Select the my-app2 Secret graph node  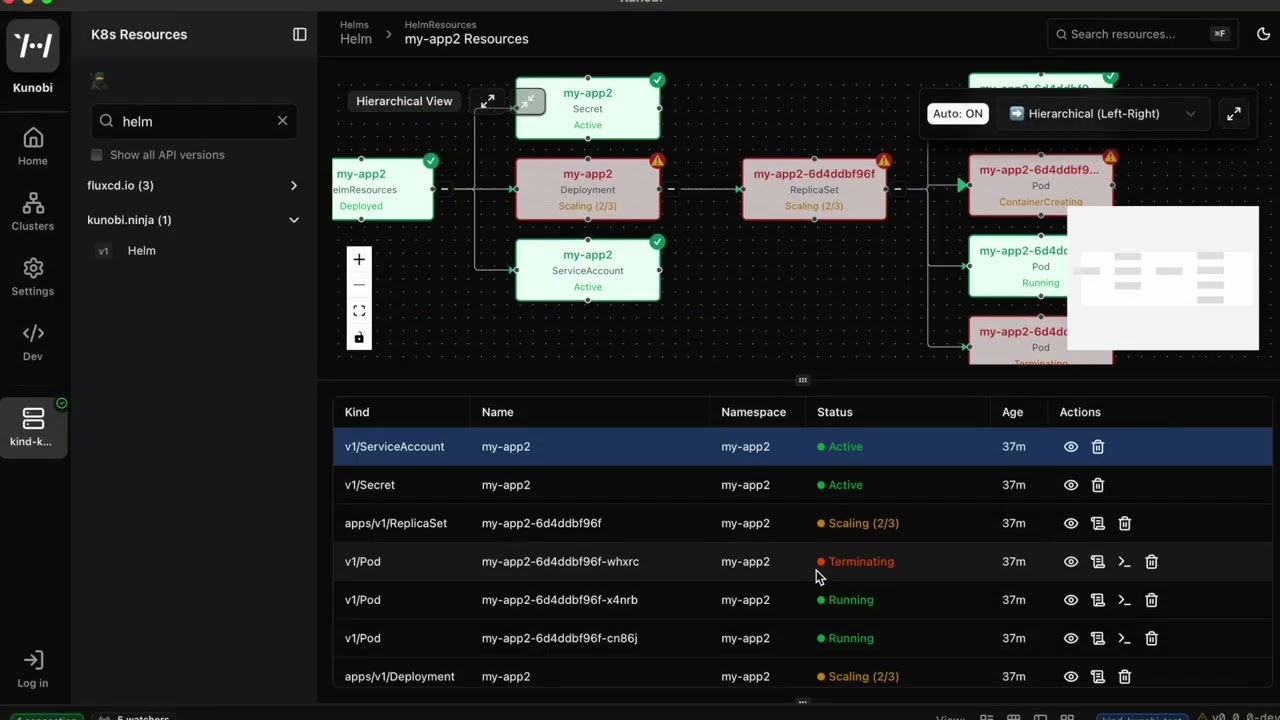588,108
